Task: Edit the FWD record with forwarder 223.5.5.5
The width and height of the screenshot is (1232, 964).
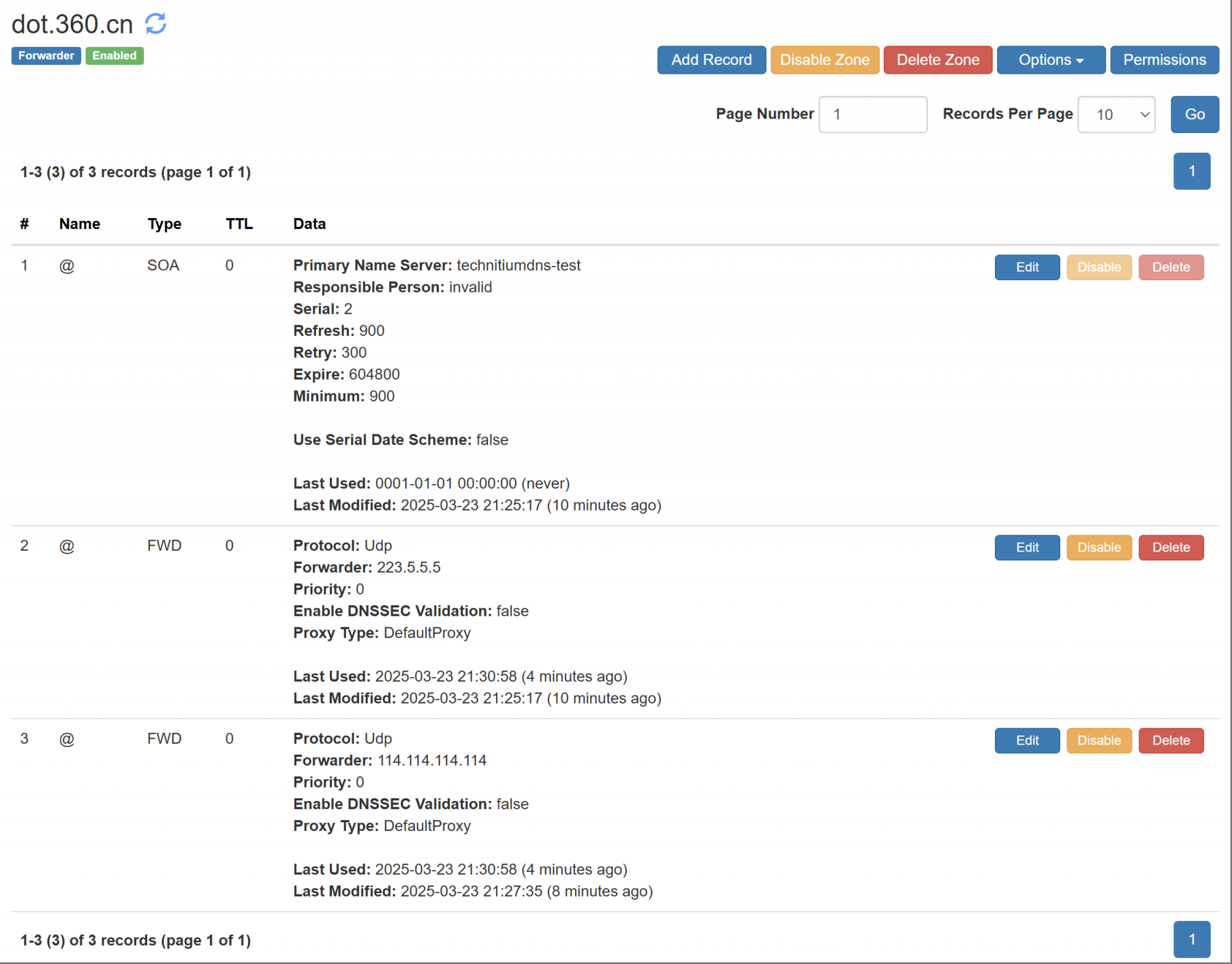Action: [x=1027, y=547]
